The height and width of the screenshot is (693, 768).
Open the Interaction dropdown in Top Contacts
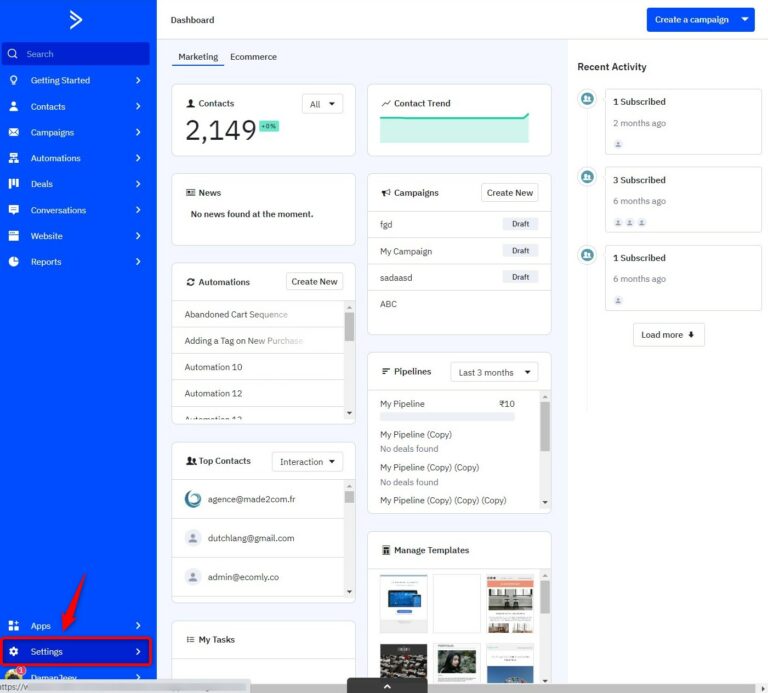tap(307, 461)
